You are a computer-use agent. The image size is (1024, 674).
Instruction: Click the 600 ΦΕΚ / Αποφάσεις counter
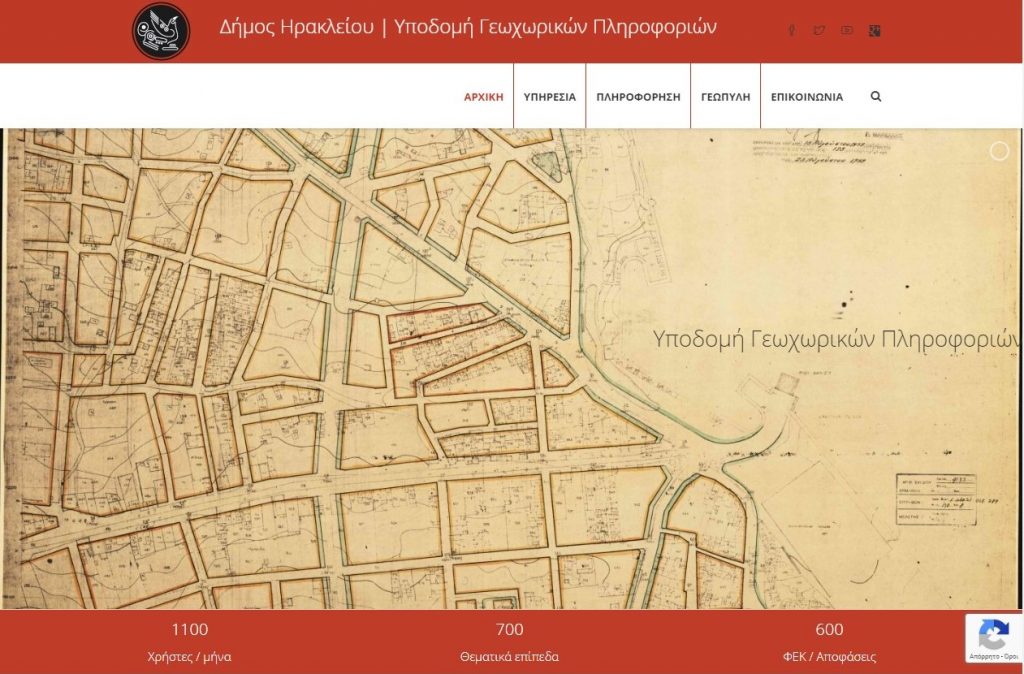(x=829, y=643)
